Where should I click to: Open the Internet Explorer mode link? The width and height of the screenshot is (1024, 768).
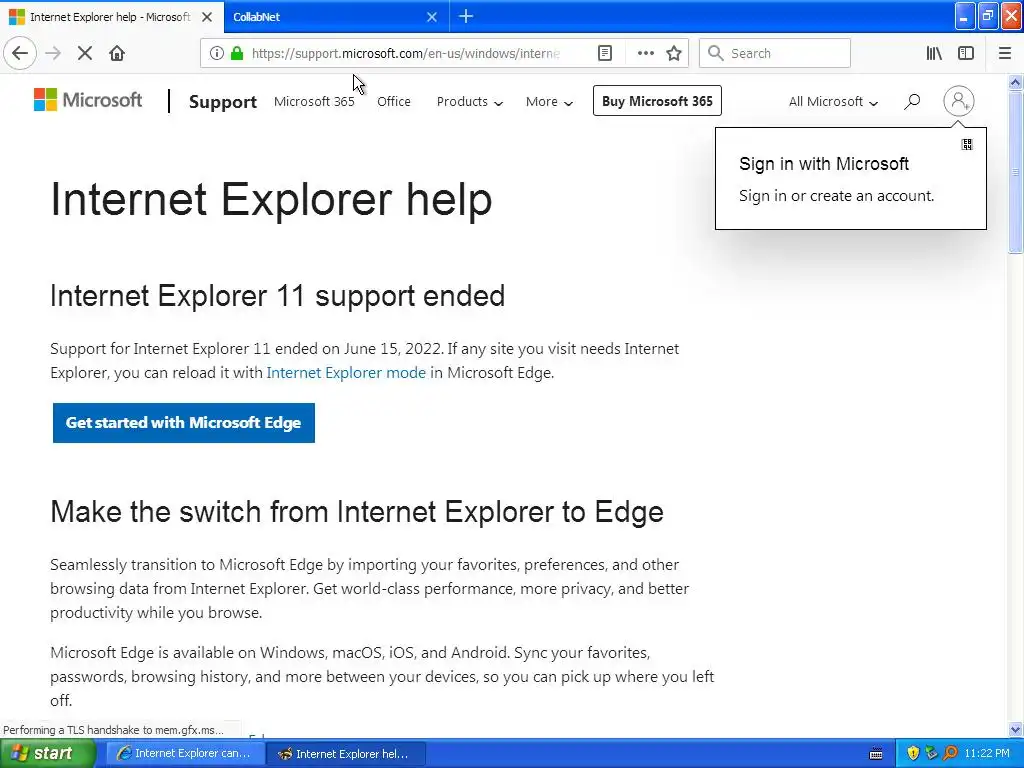click(346, 373)
